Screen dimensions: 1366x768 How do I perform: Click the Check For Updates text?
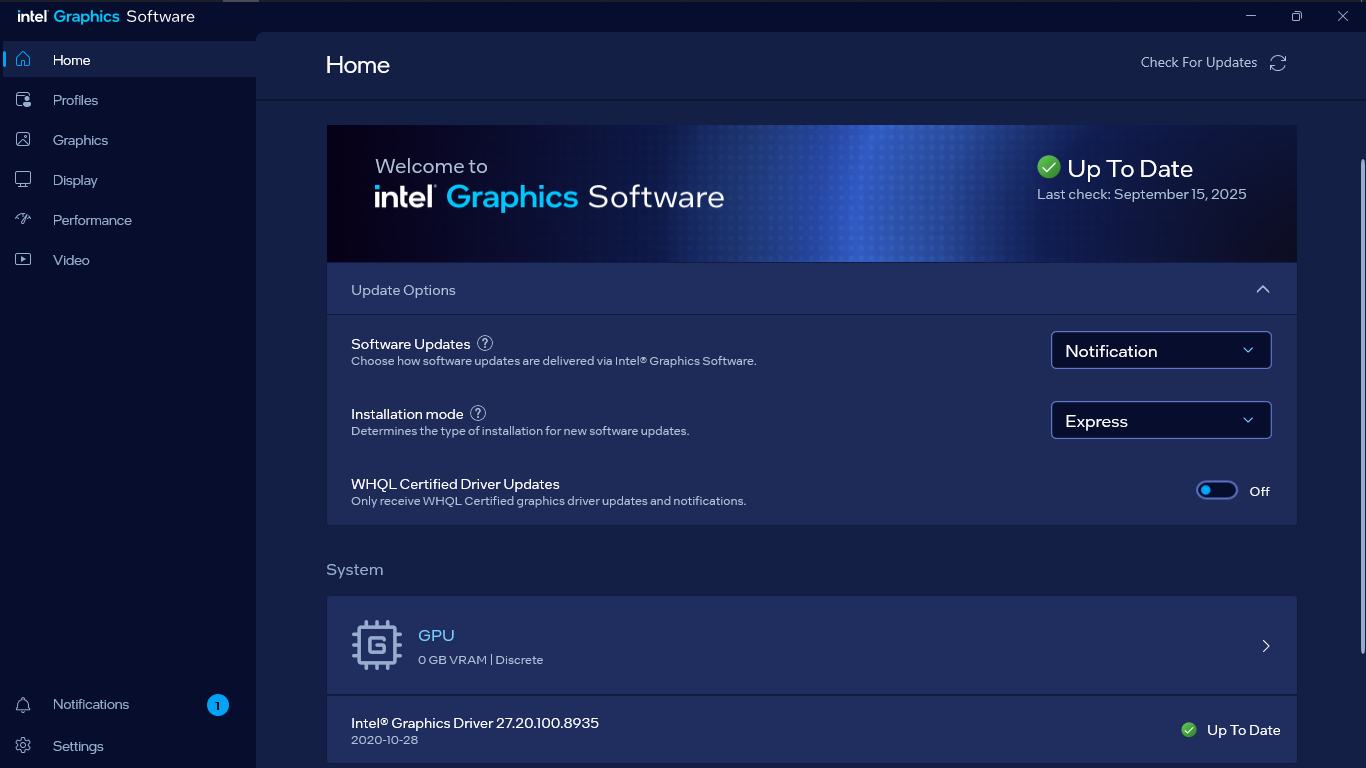click(x=1198, y=63)
